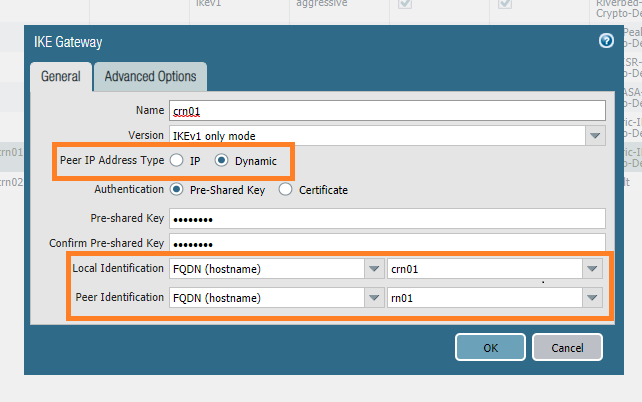Image resolution: width=642 pixels, height=402 pixels.
Task: Expand the Version dropdown arrow
Action: (x=595, y=135)
